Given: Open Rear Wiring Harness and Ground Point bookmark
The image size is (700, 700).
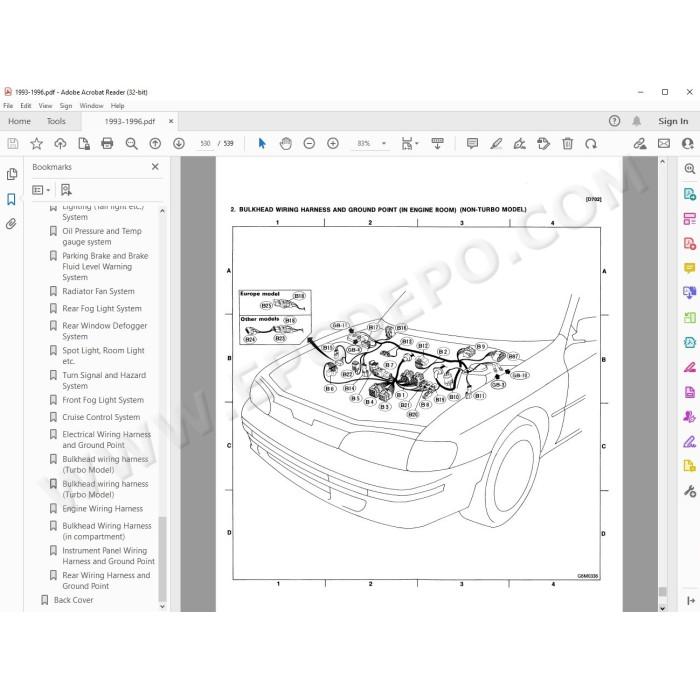Looking at the screenshot, I should coord(106,580).
